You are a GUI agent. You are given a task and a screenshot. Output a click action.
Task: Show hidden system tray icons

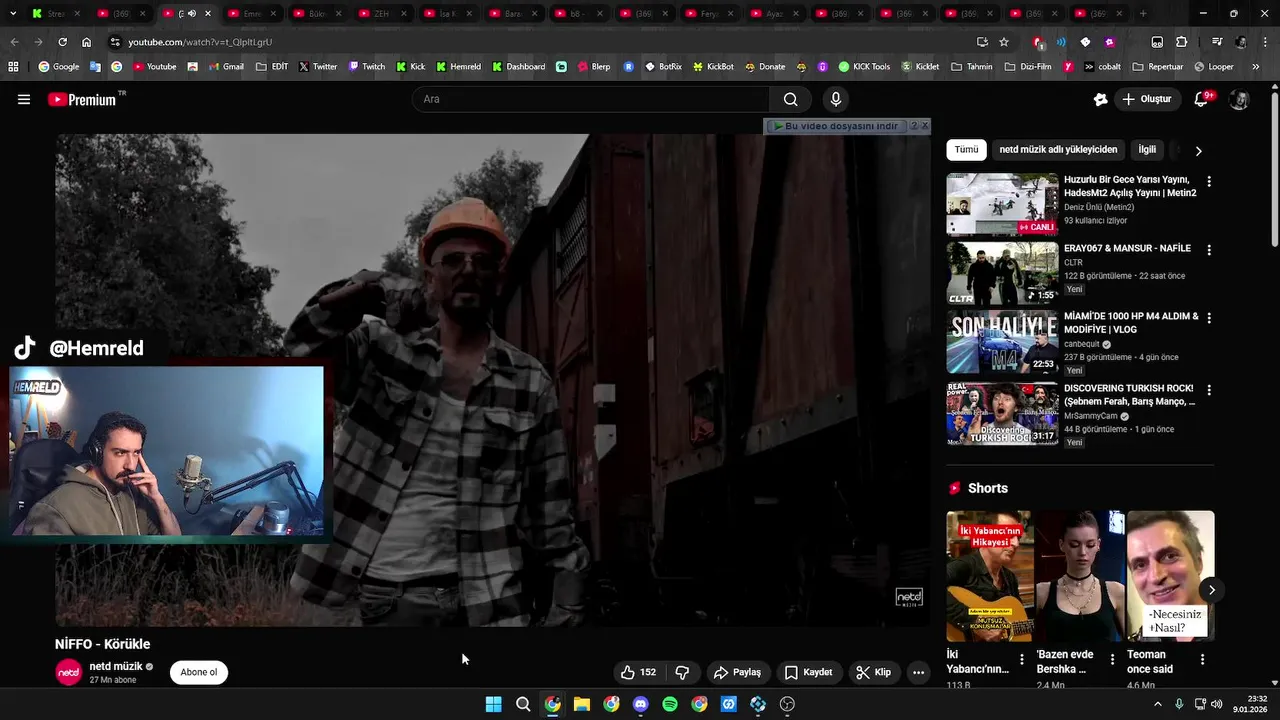click(1158, 704)
